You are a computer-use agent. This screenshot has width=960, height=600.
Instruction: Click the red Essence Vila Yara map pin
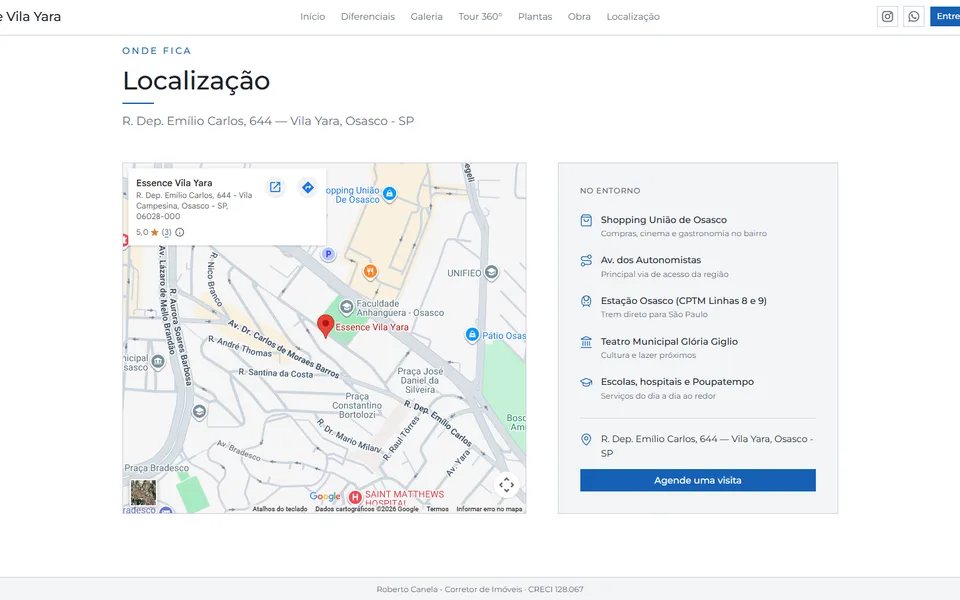pyautogui.click(x=325, y=326)
